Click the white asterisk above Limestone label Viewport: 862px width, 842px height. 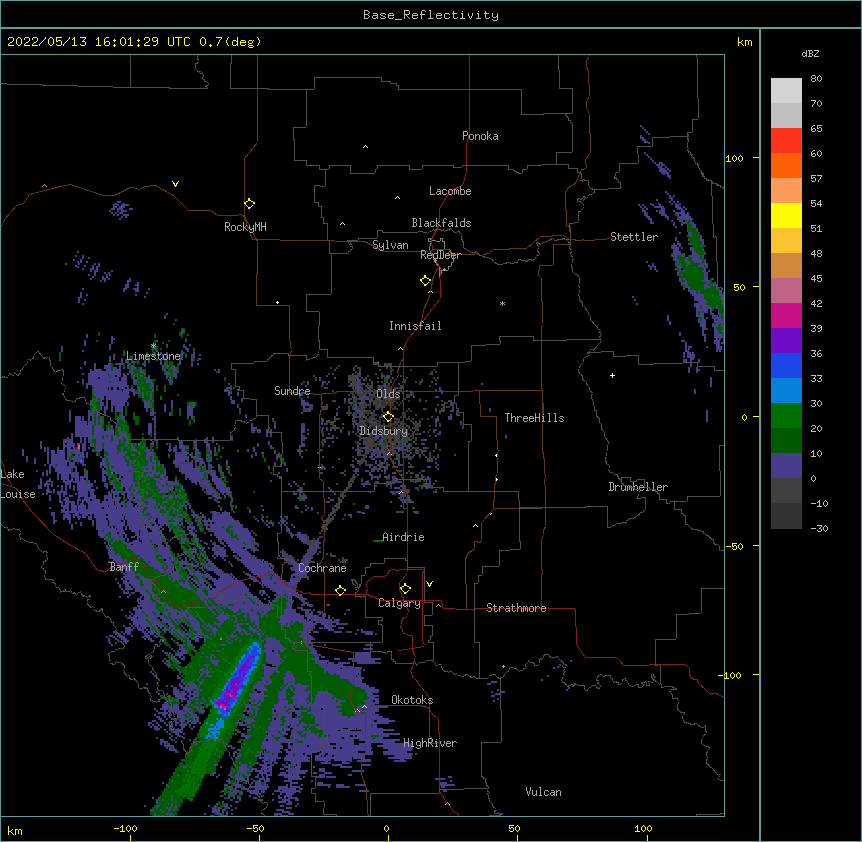pos(154,346)
